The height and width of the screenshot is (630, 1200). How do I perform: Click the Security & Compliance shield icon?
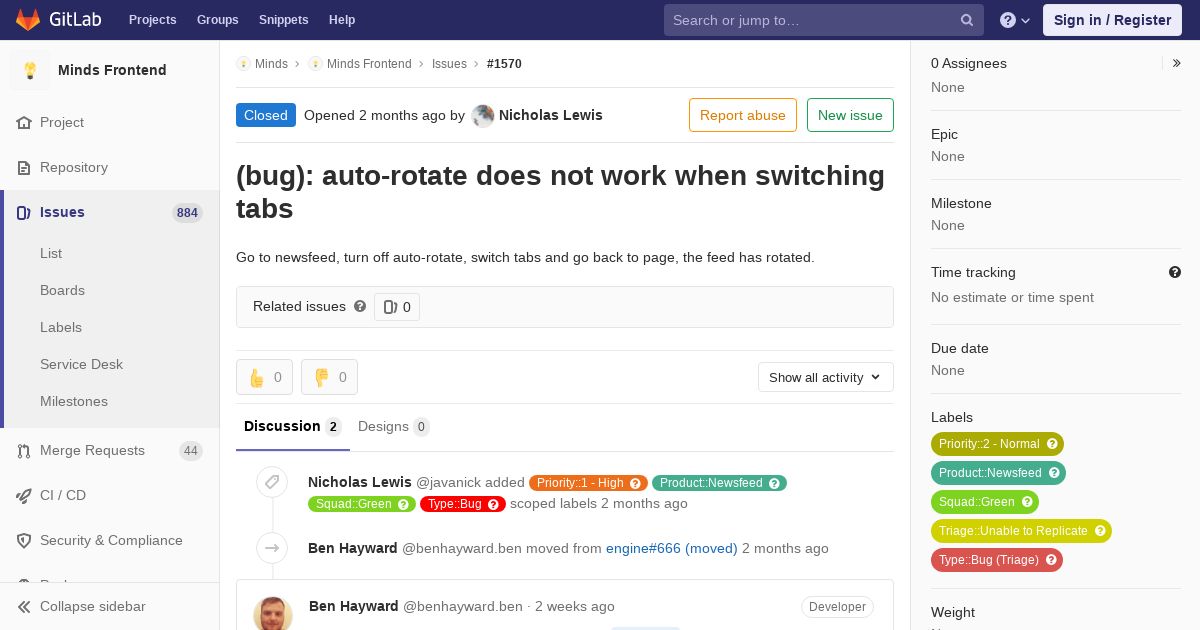[24, 540]
